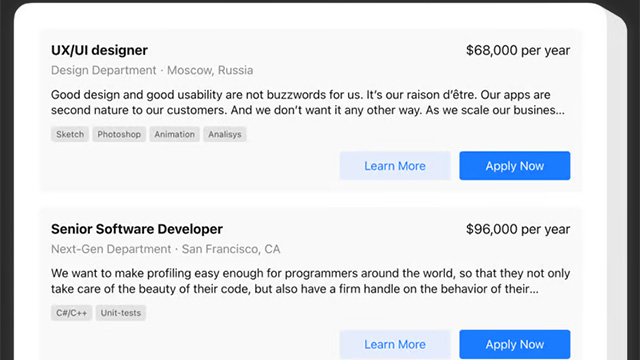Select the Analisys skill tag

pyautogui.click(x=224, y=134)
